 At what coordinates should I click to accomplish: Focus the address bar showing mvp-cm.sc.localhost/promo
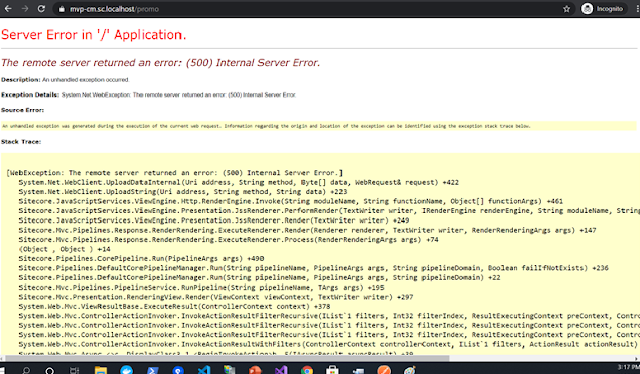(x=313, y=9)
